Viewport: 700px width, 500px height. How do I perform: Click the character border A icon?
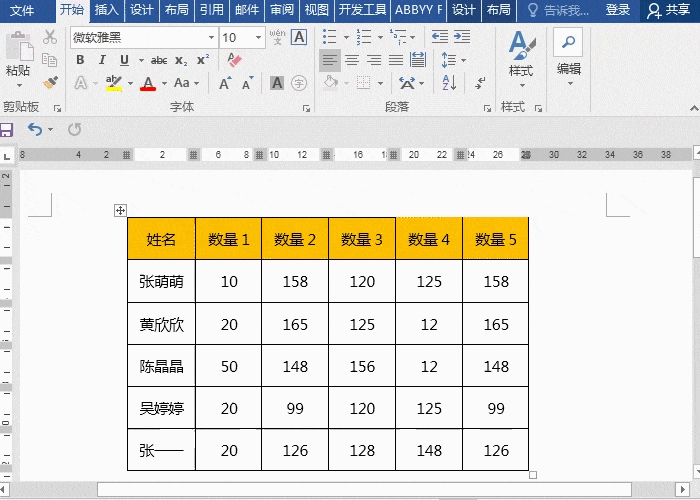pyautogui.click(x=299, y=38)
